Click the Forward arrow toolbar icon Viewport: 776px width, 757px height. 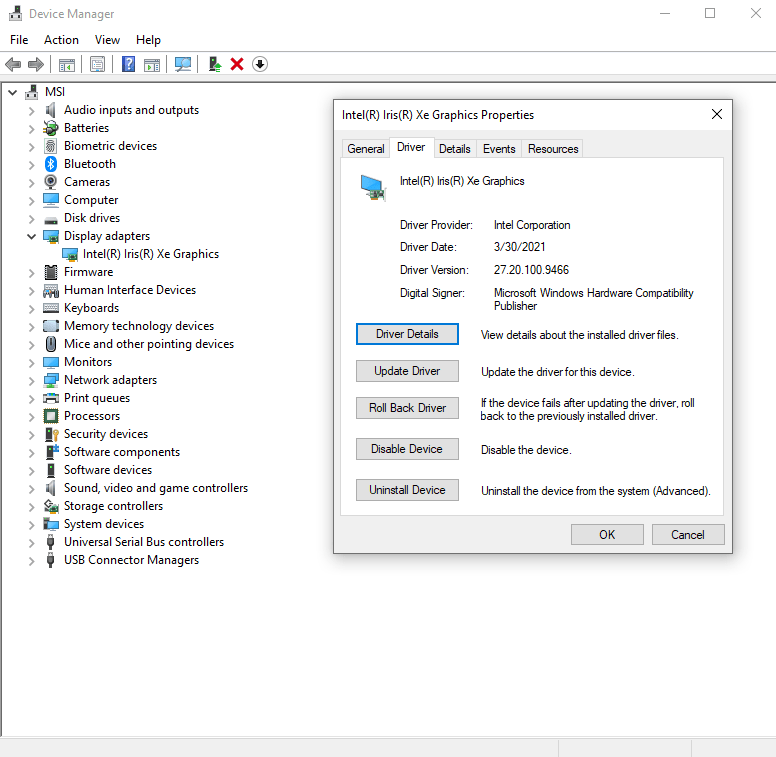click(x=36, y=64)
